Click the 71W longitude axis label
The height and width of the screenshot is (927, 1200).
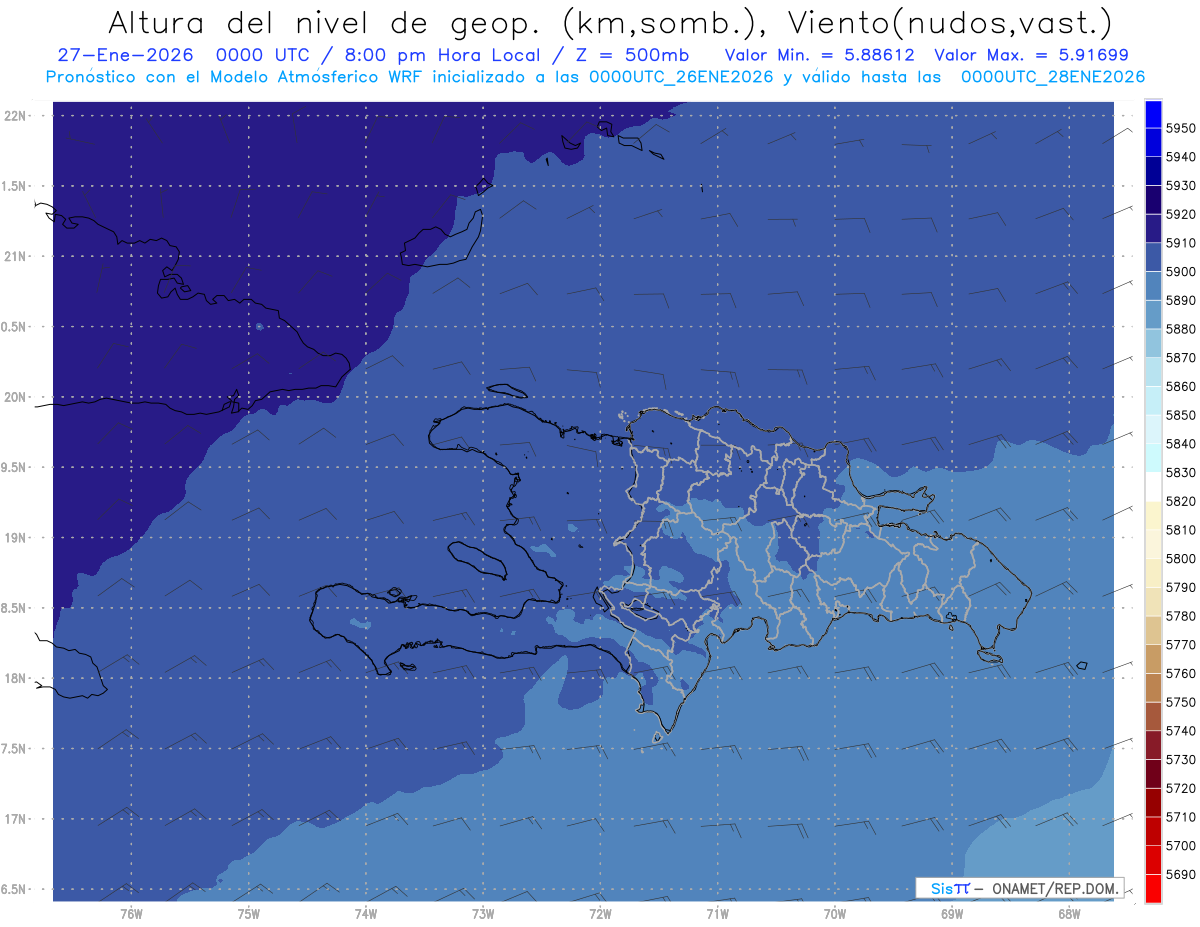point(717,913)
